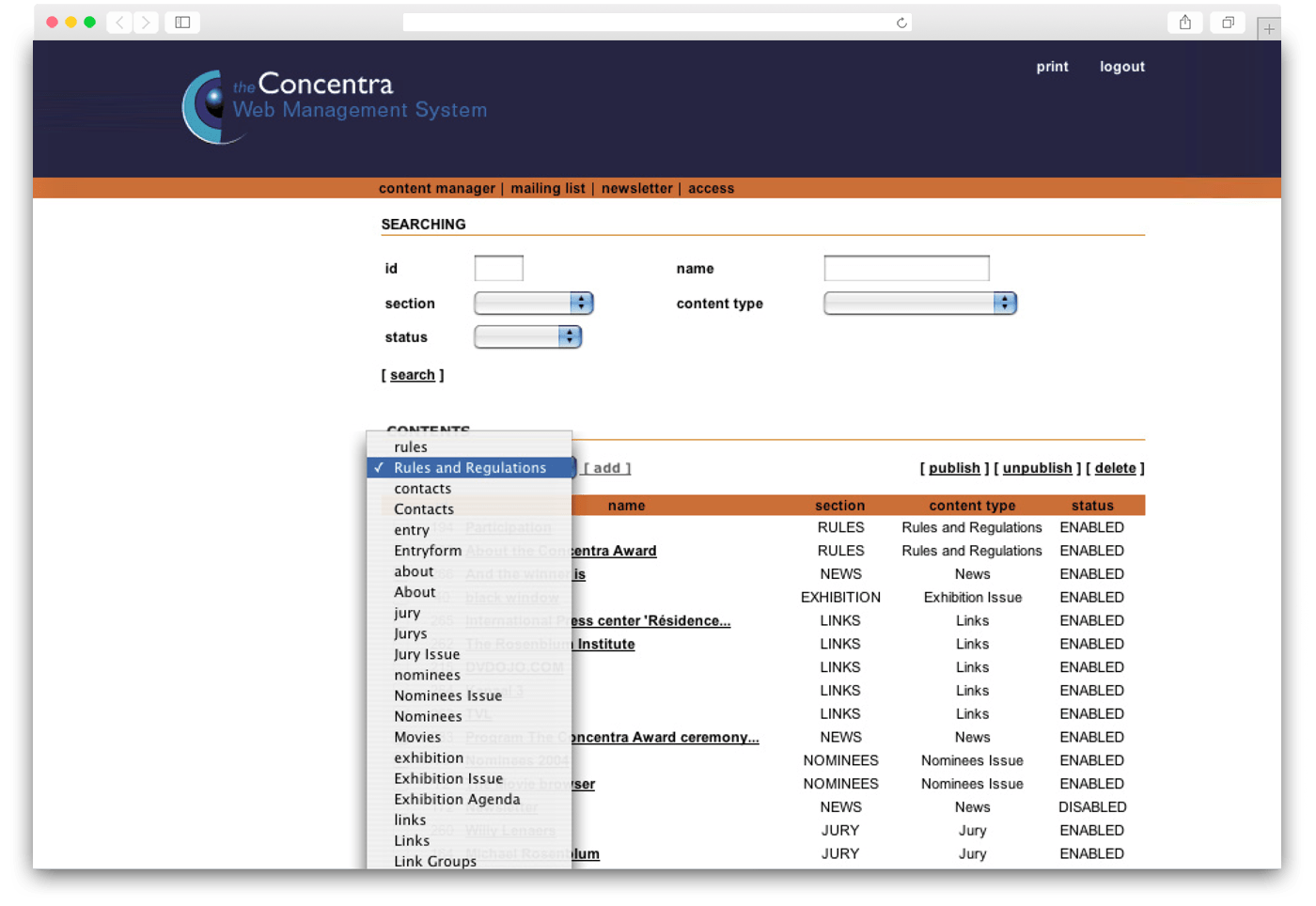Expand the section dropdown

(x=533, y=303)
